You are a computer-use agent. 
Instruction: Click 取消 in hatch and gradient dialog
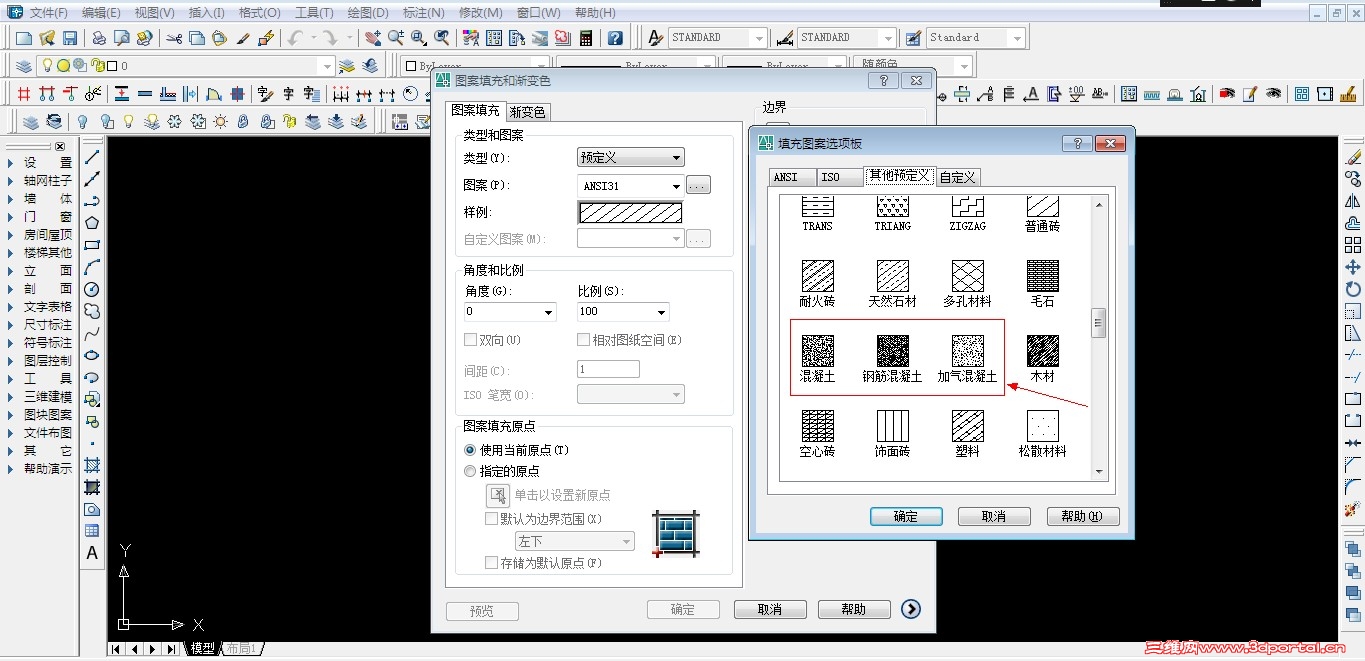[770, 609]
